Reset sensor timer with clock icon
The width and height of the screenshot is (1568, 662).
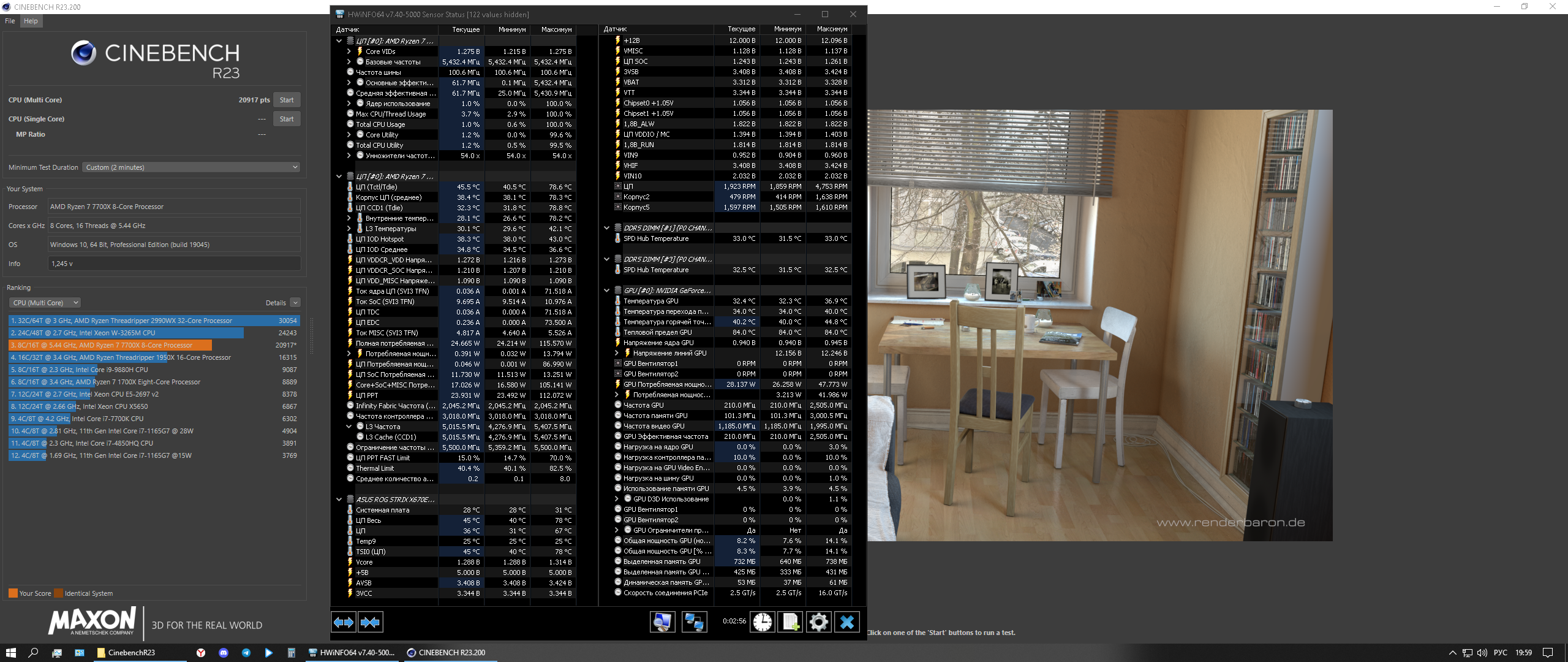pos(763,623)
